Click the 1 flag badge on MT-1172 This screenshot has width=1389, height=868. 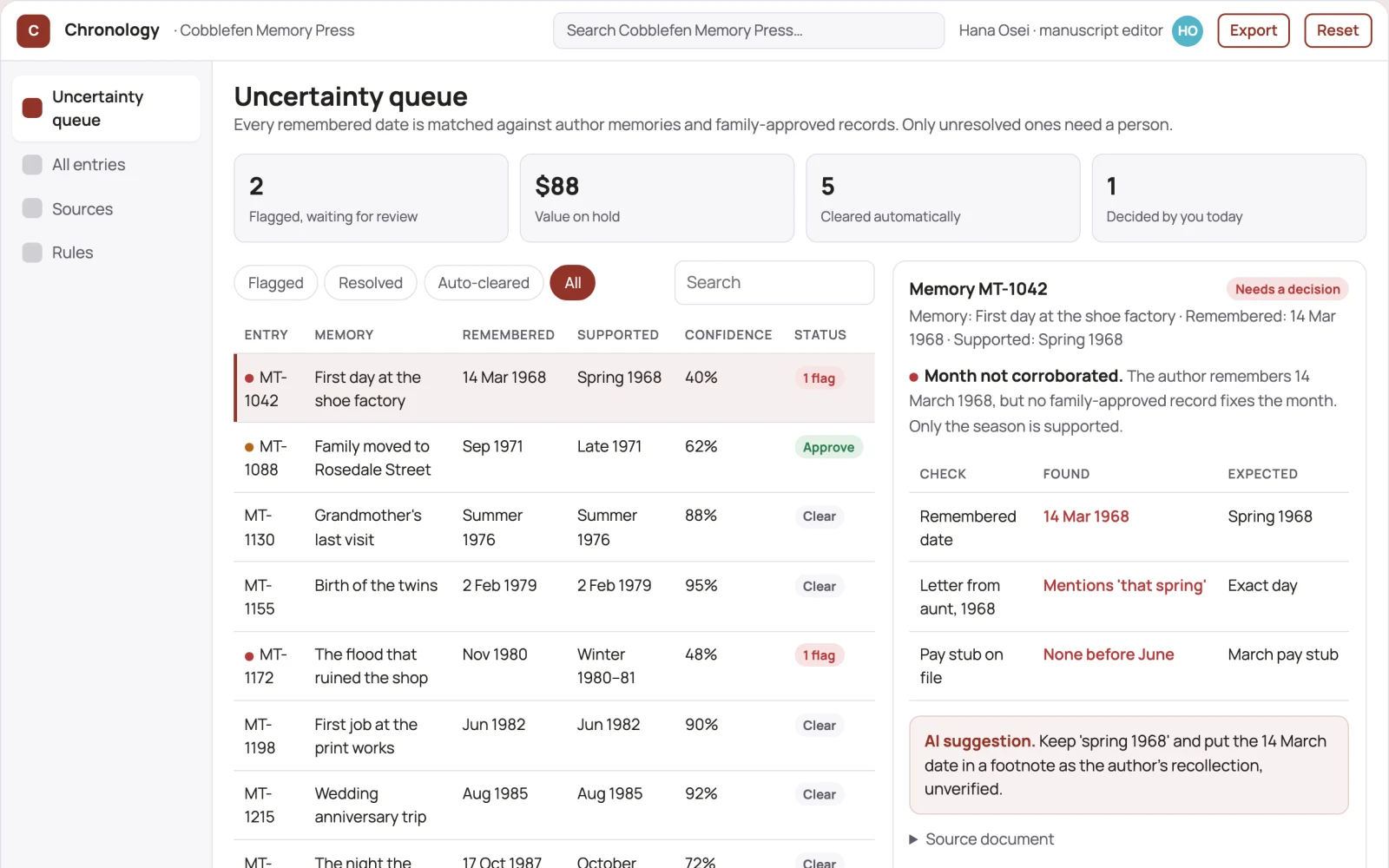coord(819,655)
